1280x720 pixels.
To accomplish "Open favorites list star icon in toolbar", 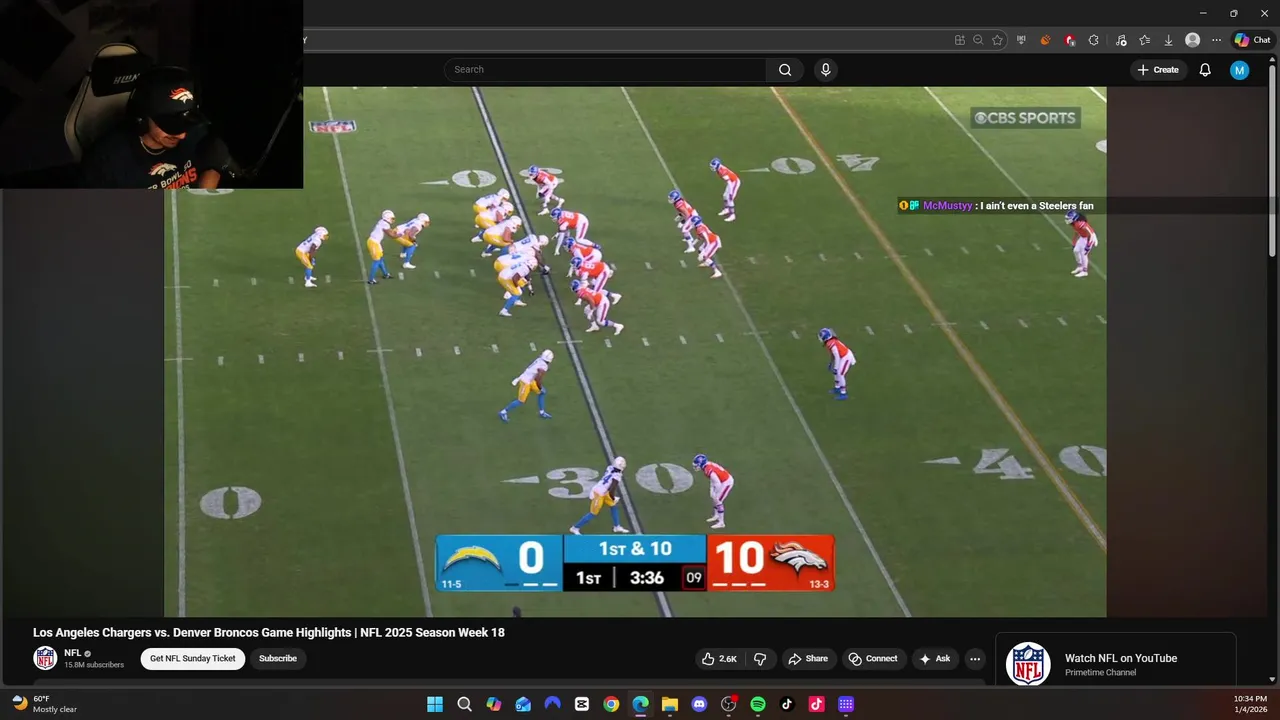I will tap(1144, 40).
